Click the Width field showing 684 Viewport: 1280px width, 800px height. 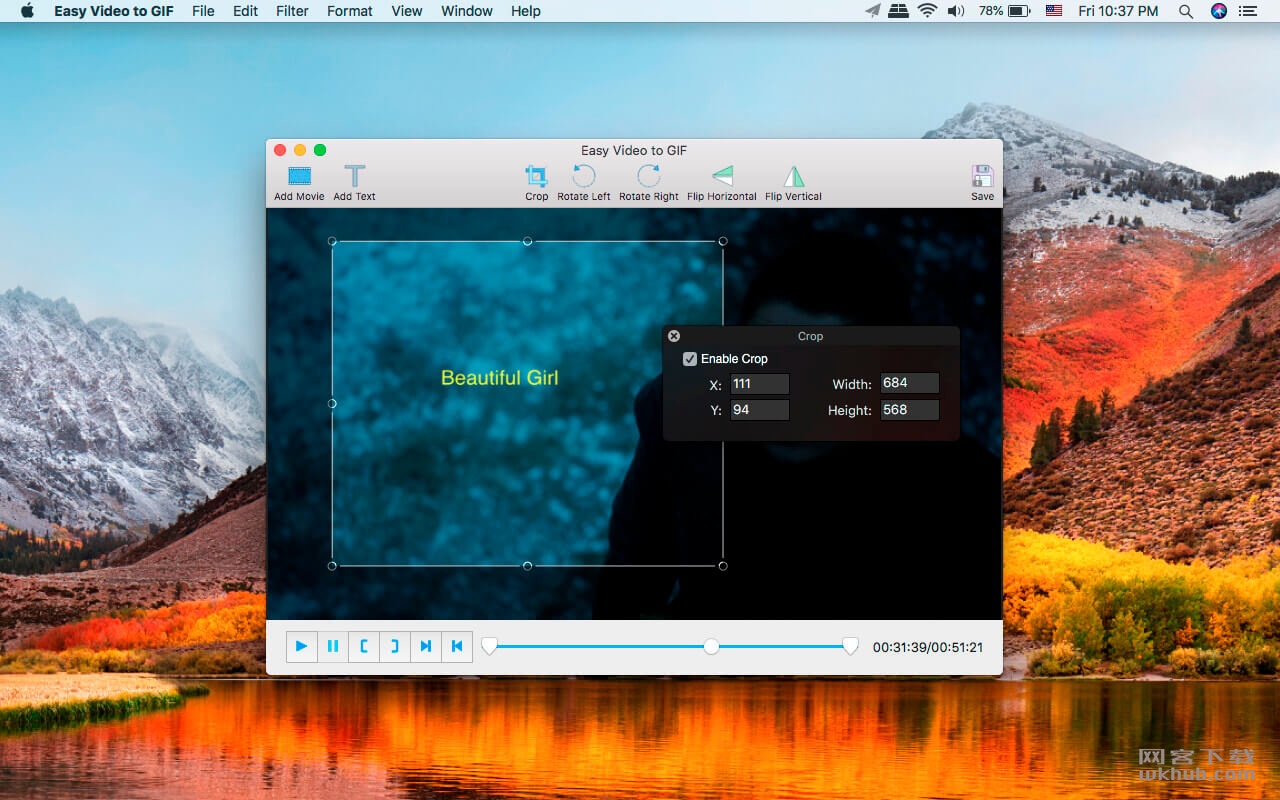tap(910, 383)
